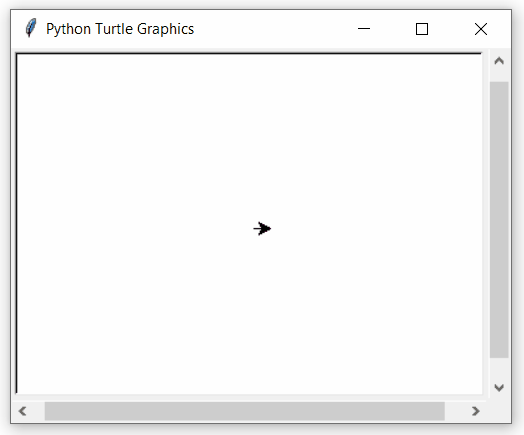Click the vertical scrollbar thumb
524x435 pixels.
click(x=499, y=220)
